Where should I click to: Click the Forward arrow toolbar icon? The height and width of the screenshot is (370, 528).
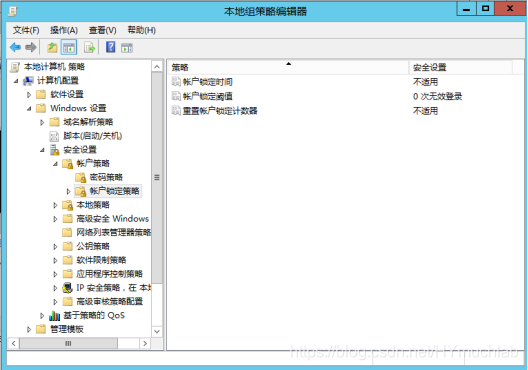(x=31, y=47)
